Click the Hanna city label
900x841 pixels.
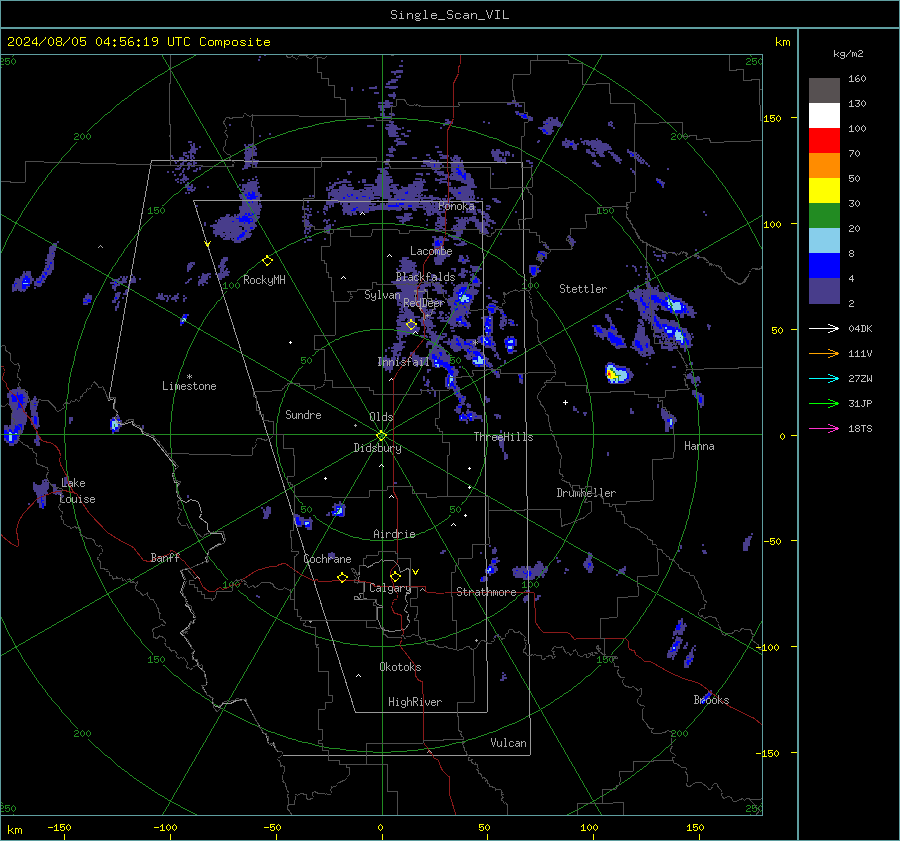coord(699,447)
